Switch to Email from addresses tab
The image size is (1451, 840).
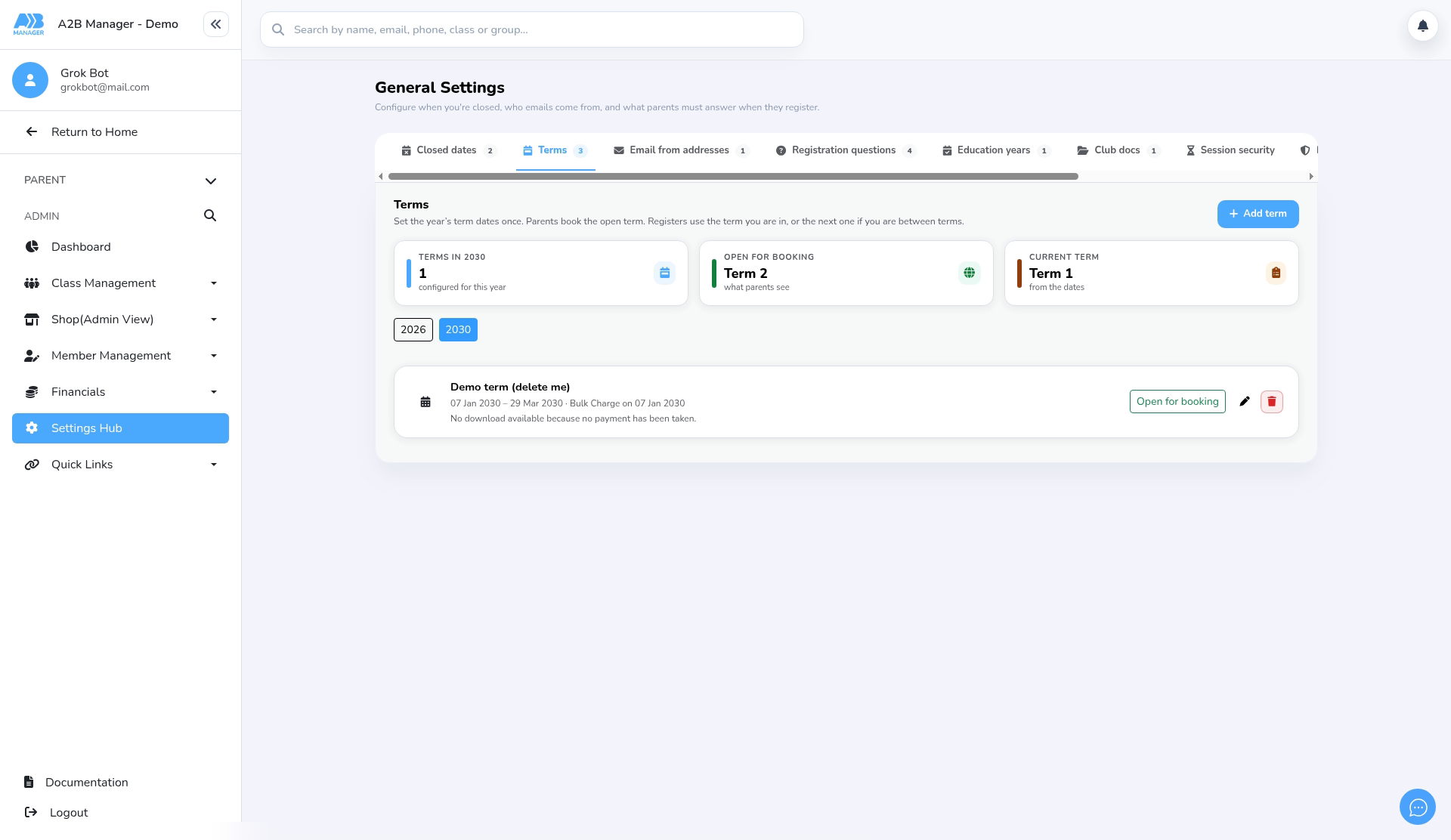(680, 150)
